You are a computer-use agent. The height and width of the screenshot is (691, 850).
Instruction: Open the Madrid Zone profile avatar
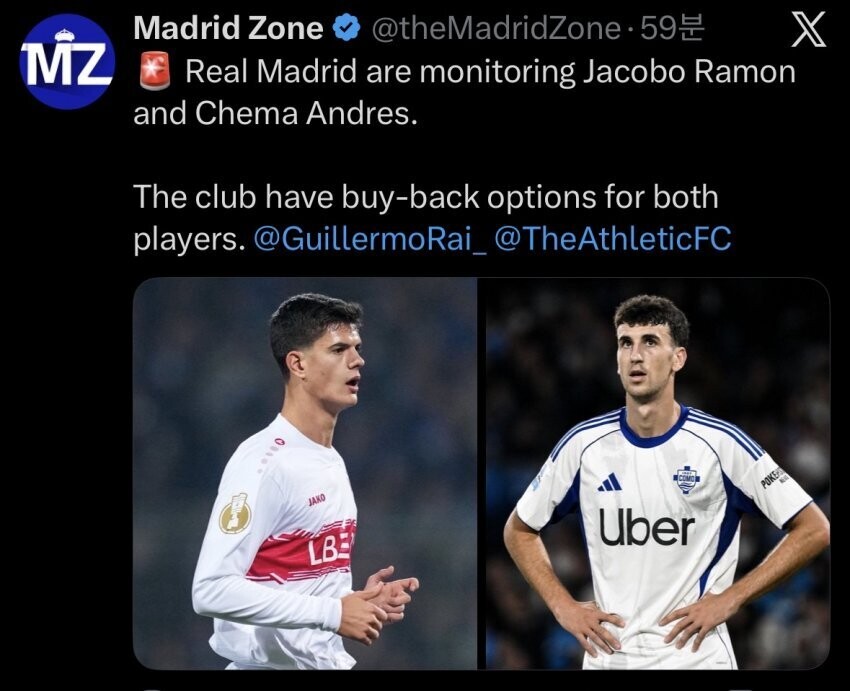(x=67, y=61)
